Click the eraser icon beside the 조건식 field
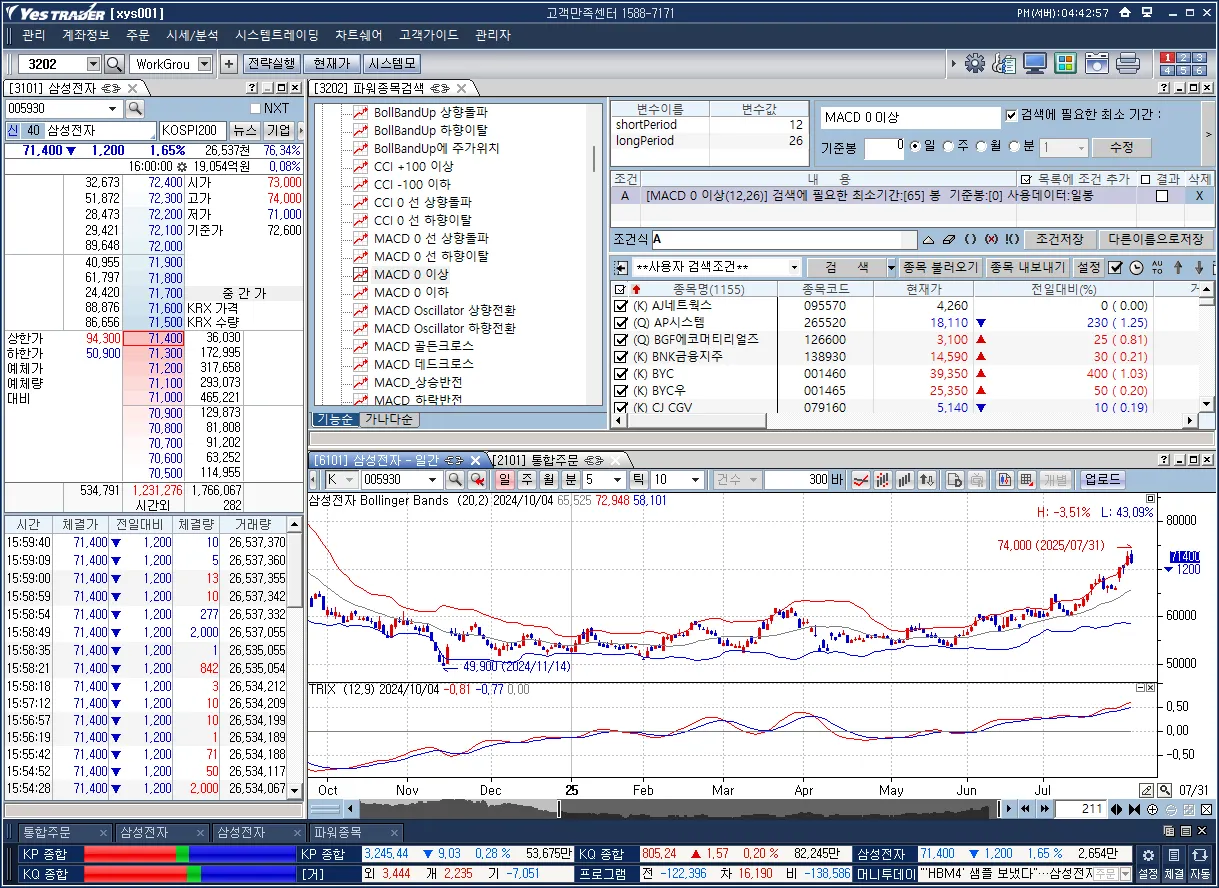Viewport: 1219px width, 888px height. [x=949, y=240]
